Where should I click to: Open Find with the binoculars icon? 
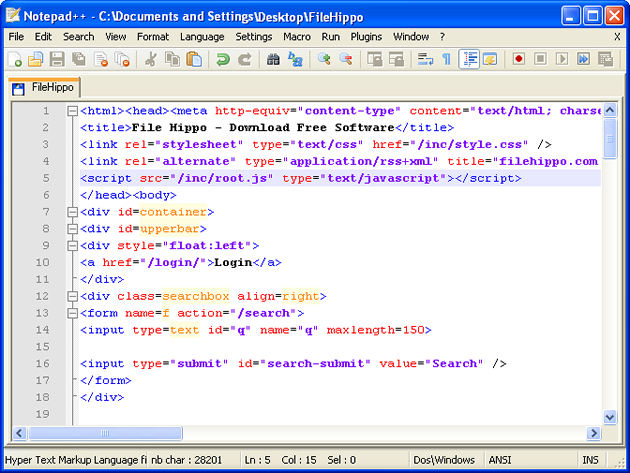point(273,60)
